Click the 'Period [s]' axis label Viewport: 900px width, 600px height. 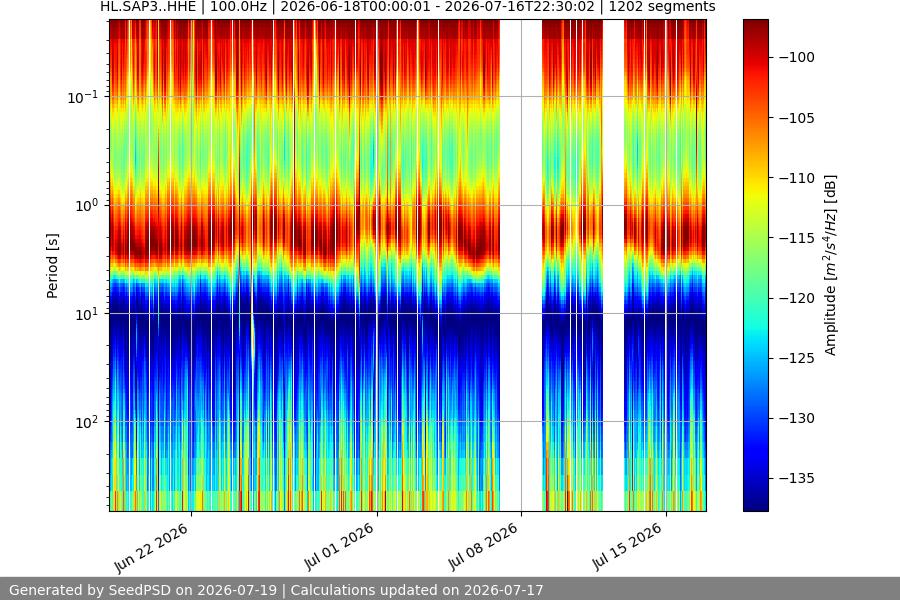click(x=52, y=265)
